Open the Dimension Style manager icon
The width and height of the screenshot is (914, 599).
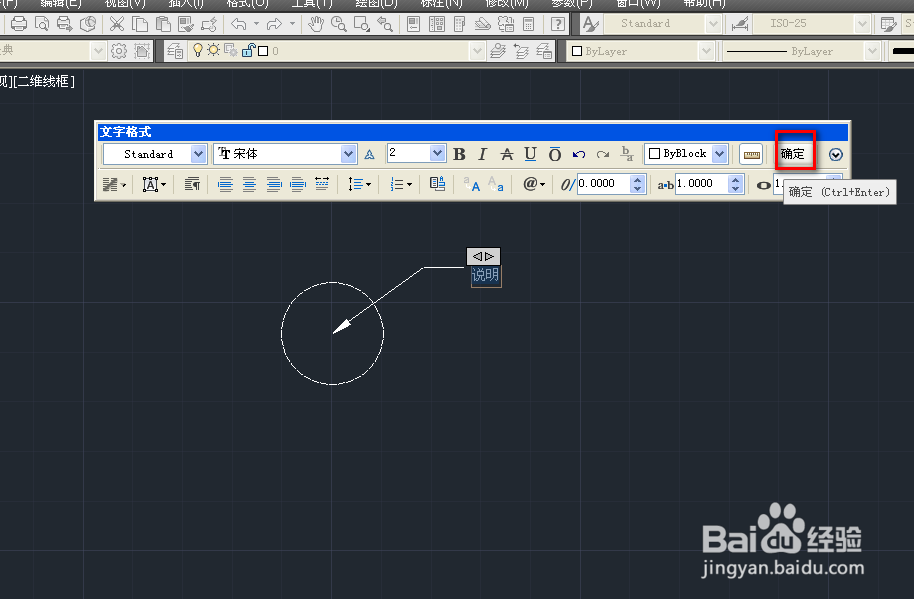tap(740, 24)
